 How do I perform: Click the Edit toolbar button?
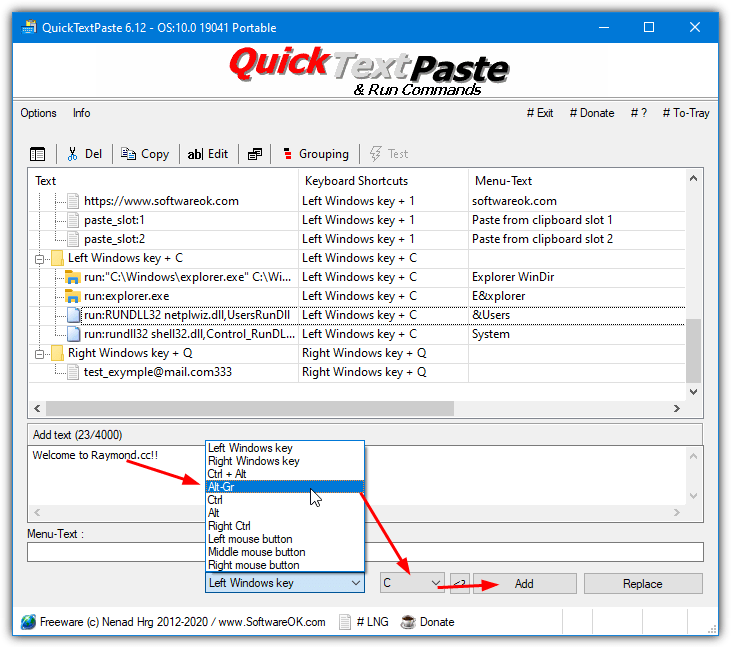[208, 154]
